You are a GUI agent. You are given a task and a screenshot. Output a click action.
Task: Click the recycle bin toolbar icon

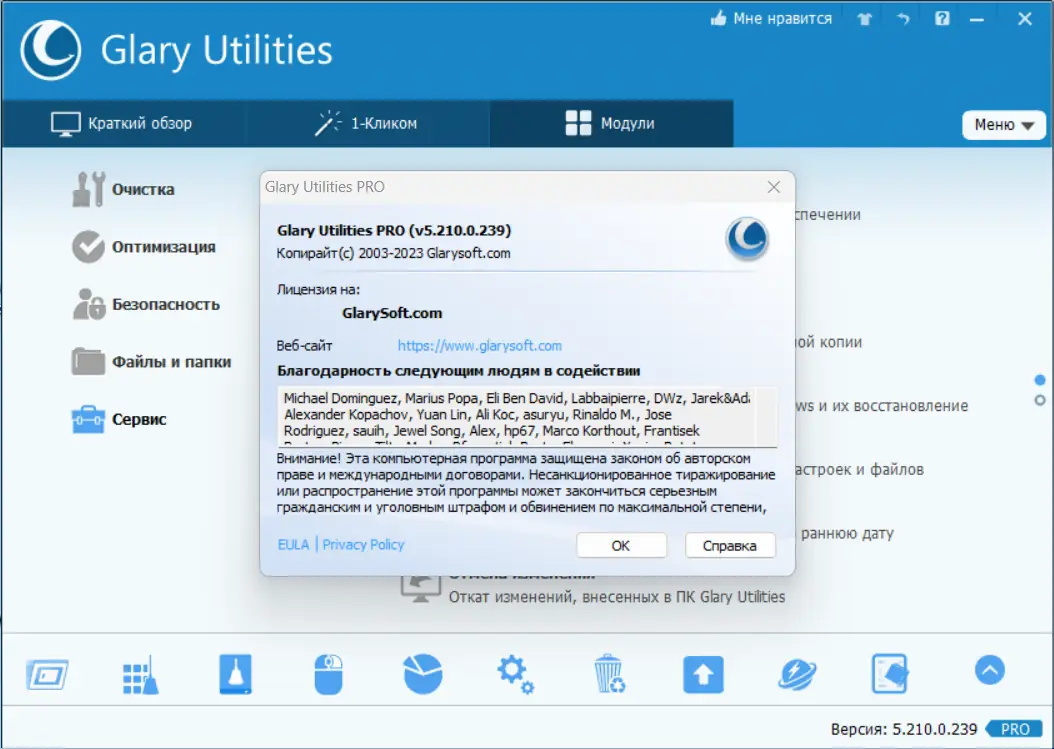coord(609,674)
